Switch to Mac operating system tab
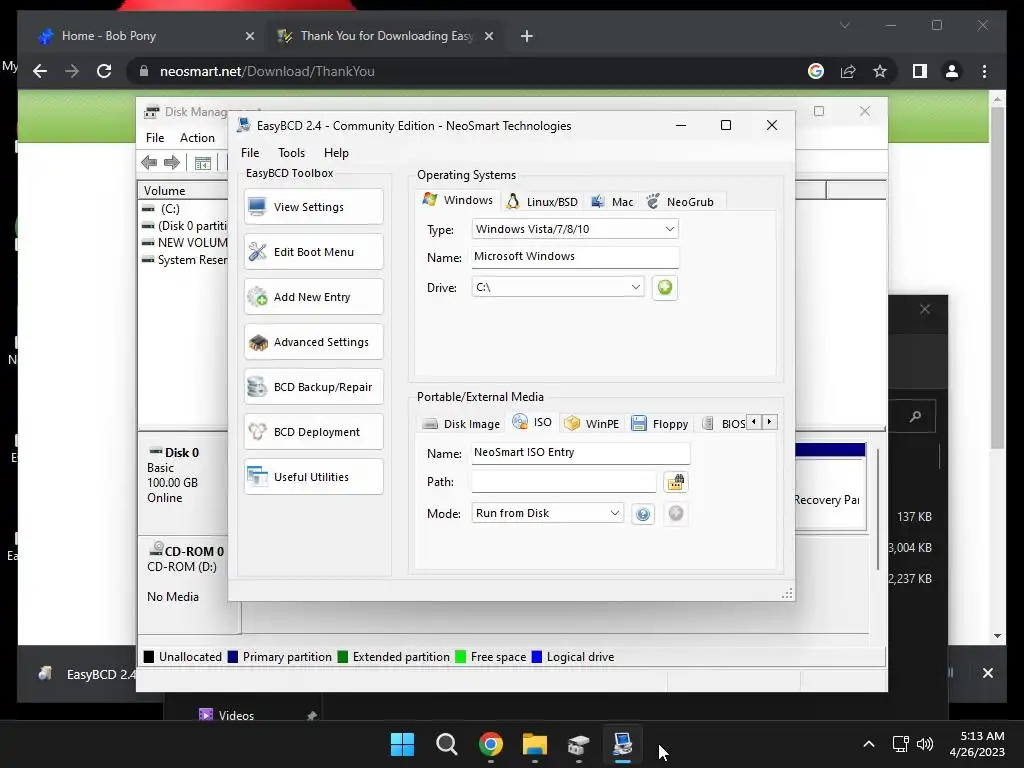Image resolution: width=1024 pixels, height=768 pixels. pos(612,202)
